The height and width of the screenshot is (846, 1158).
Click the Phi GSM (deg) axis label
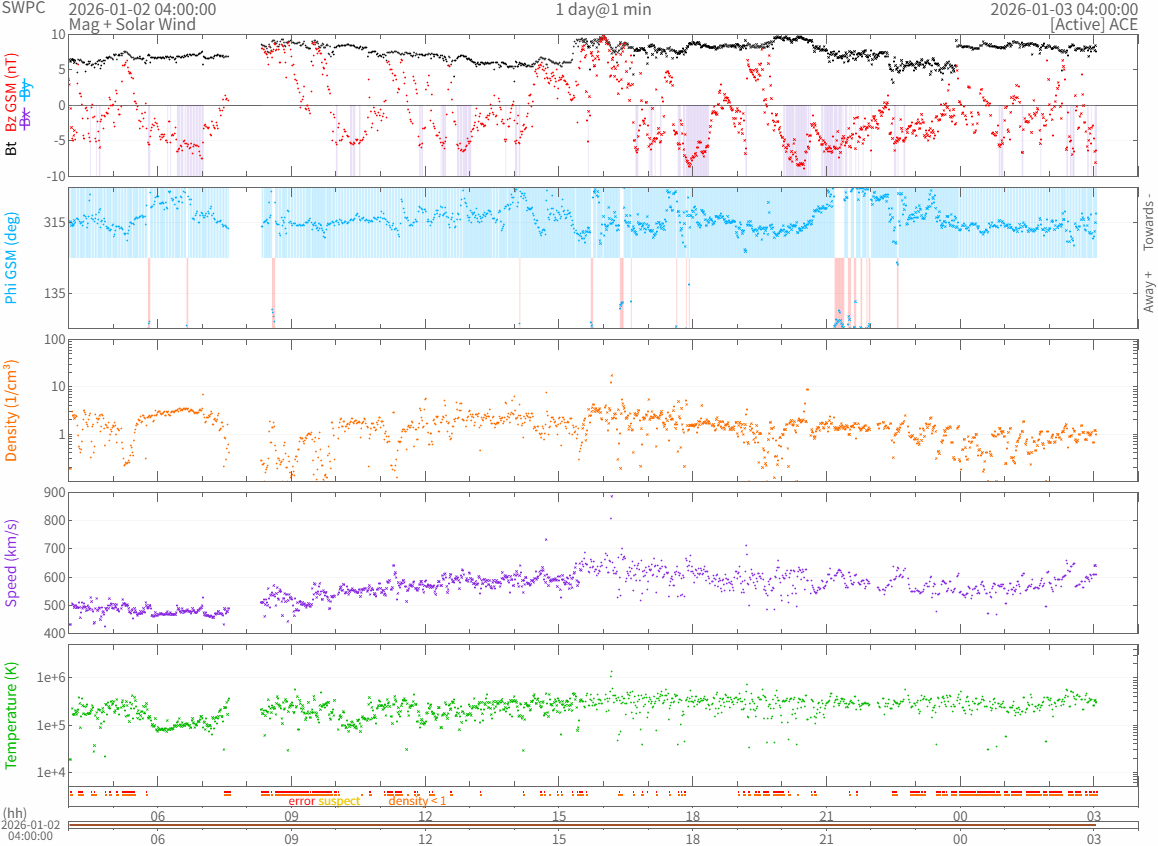[x=12, y=258]
